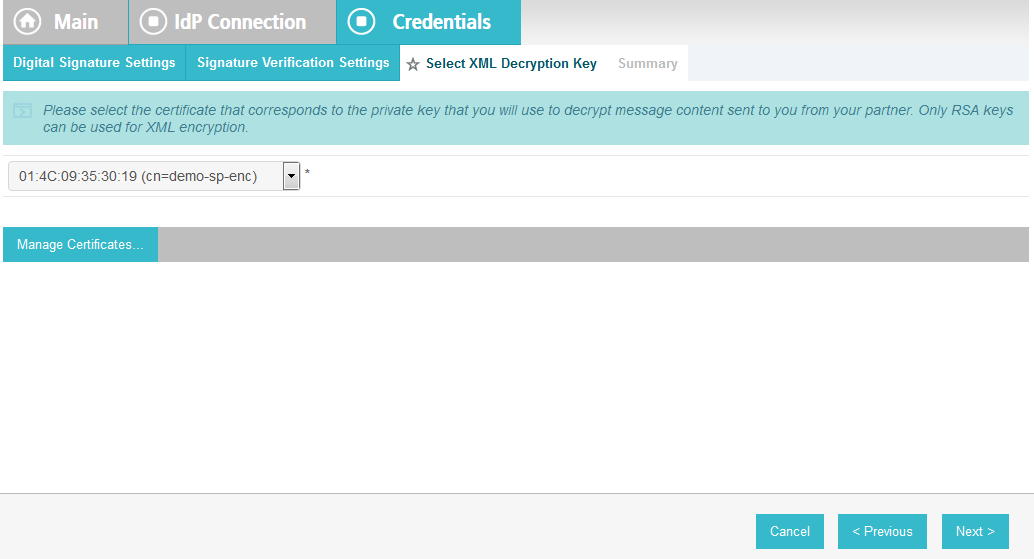Expand the certificate dropdown arrow
The width and height of the screenshot is (1034, 559).
coord(291,176)
